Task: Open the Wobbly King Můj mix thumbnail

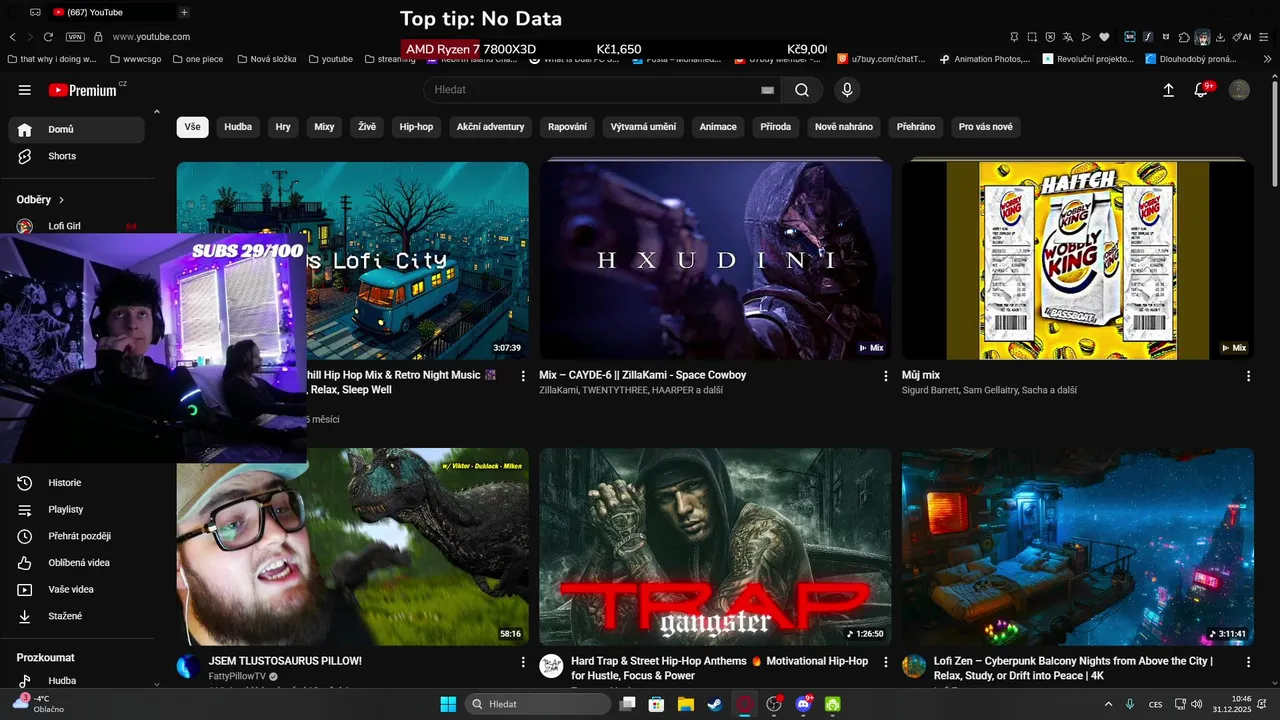Action: (1078, 261)
